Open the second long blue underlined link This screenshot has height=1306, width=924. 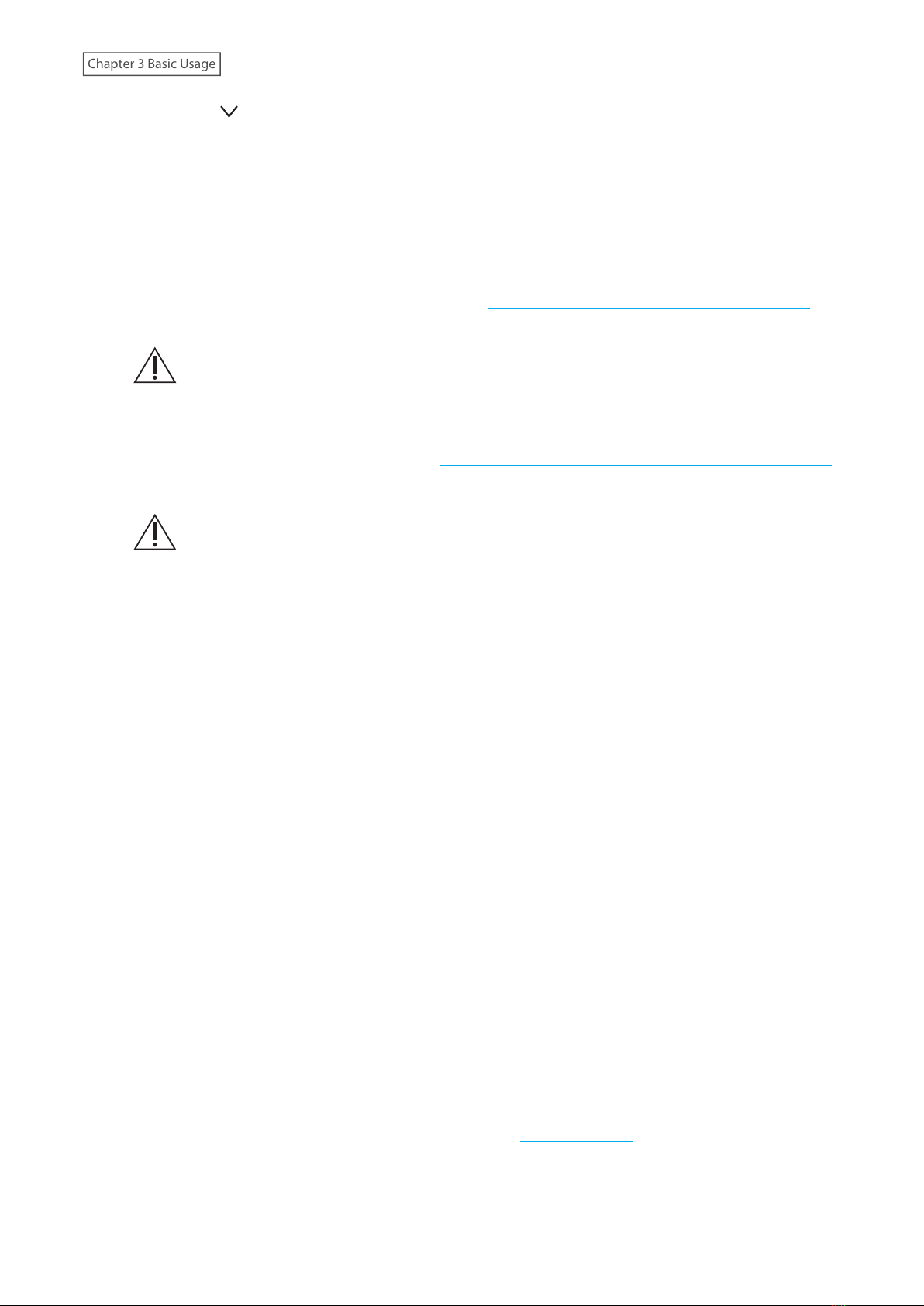635,464
